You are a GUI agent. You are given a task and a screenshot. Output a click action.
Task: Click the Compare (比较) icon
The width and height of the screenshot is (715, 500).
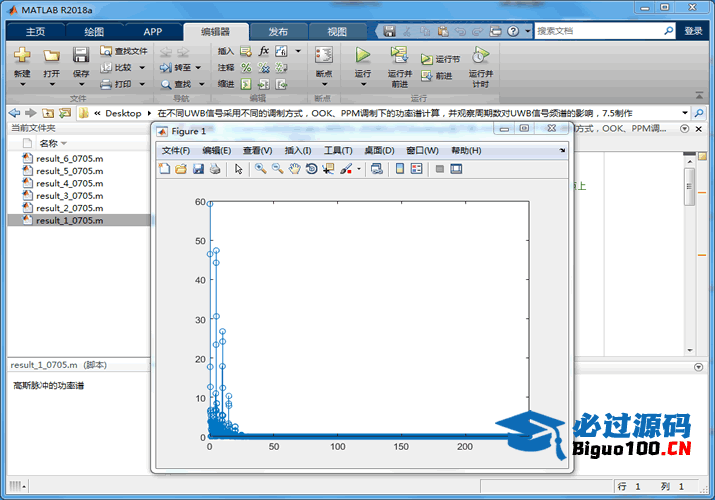tap(106, 67)
